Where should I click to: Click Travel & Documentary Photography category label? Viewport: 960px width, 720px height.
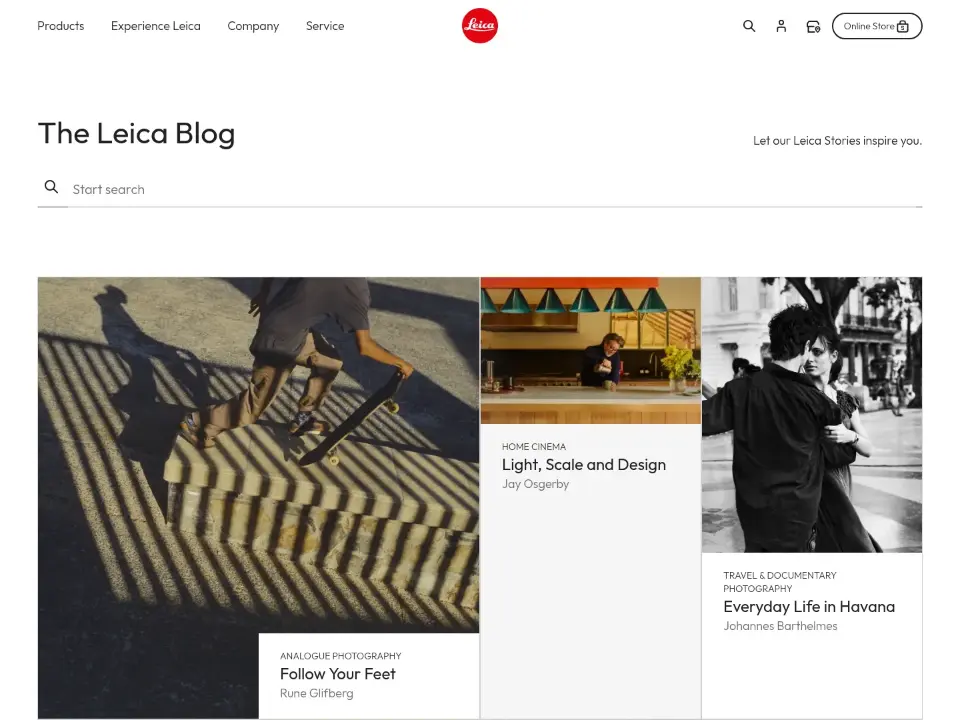(x=779, y=582)
